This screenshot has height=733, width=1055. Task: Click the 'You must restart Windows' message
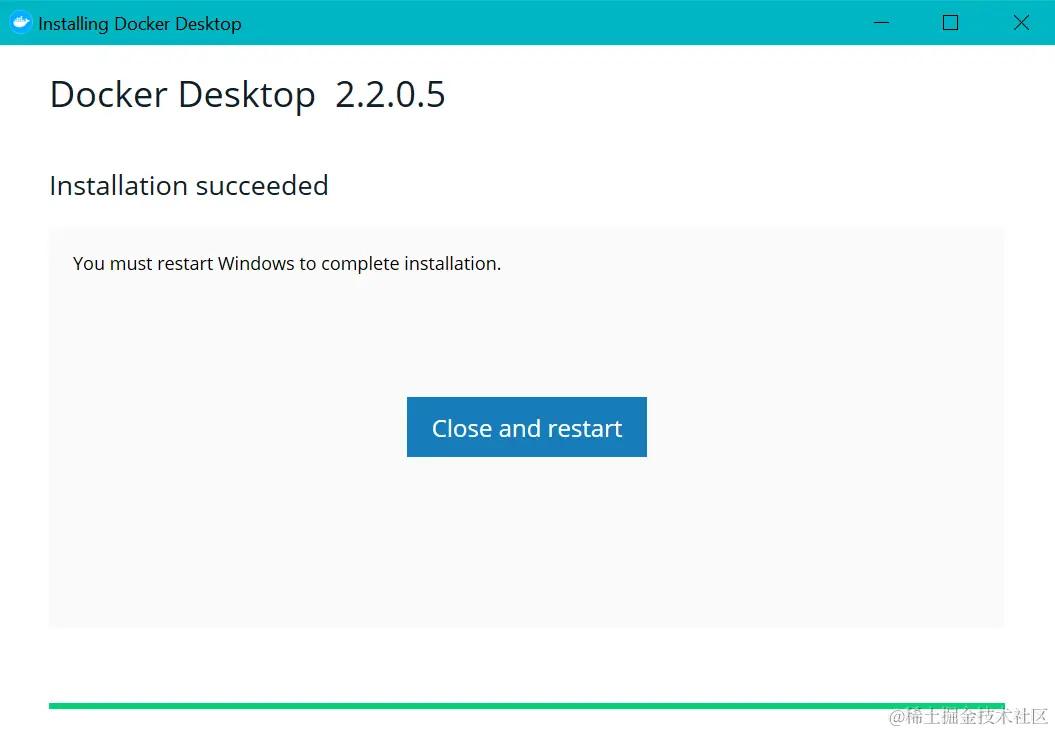[x=287, y=264]
